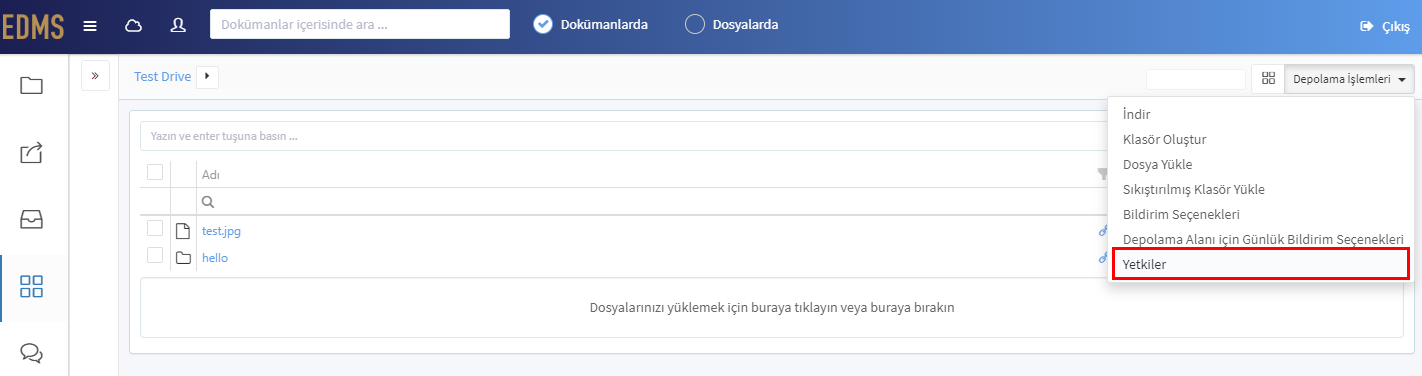
Task: Select the Dokümanlarda search option
Action: tap(590, 25)
